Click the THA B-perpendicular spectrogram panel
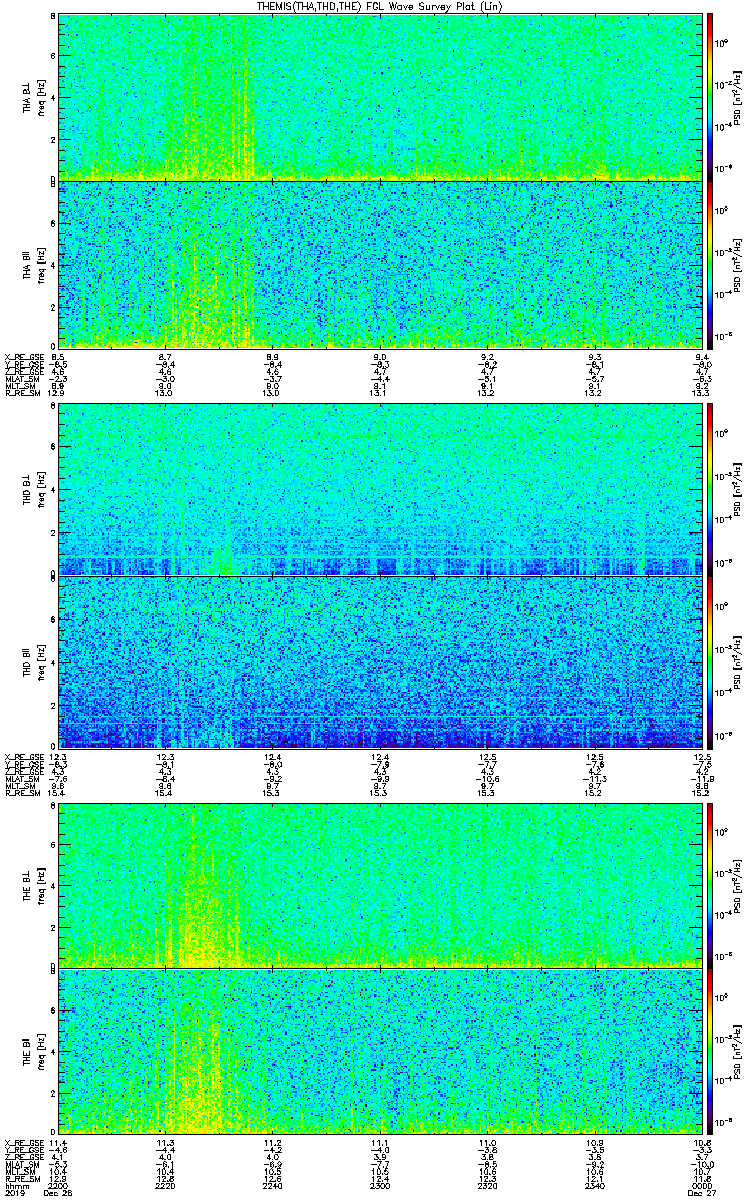750x1200 pixels. pos(380,96)
